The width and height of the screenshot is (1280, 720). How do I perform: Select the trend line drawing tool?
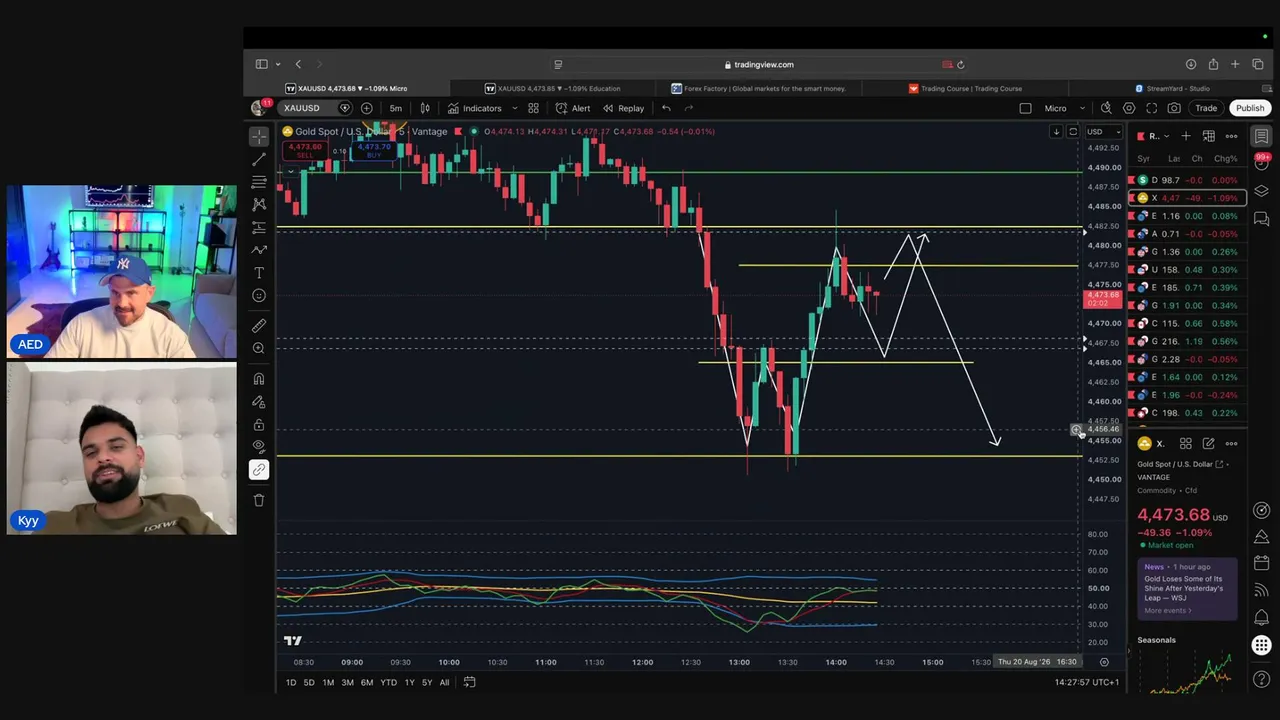click(259, 159)
